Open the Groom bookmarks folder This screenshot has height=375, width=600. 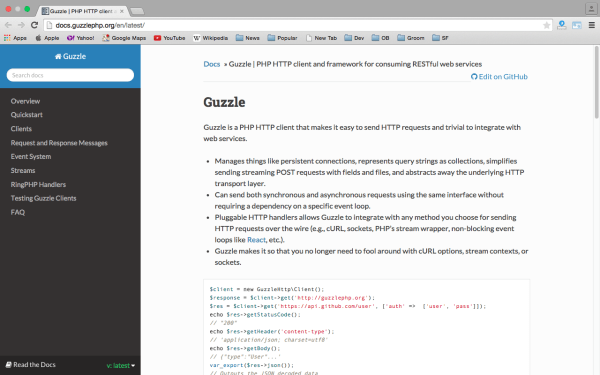[411, 38]
